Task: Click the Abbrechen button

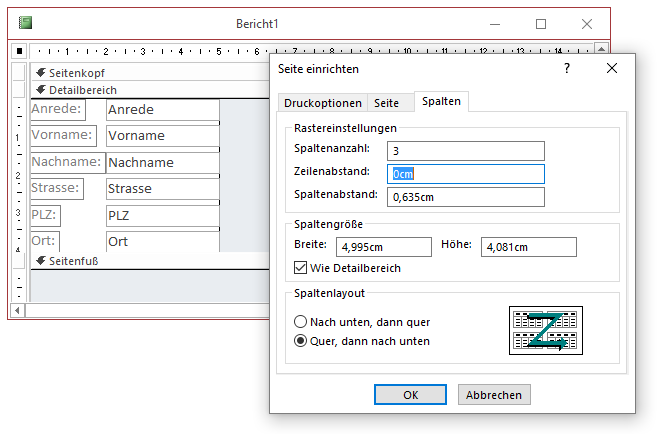Action: [494, 395]
